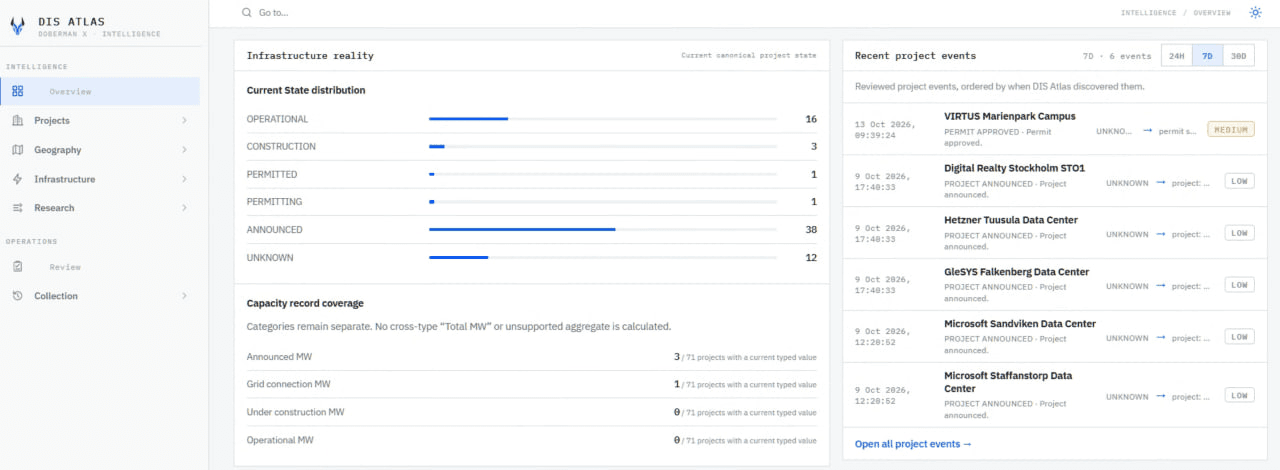
Task: Click the Overview grid icon in sidebar
Action: click(18, 91)
